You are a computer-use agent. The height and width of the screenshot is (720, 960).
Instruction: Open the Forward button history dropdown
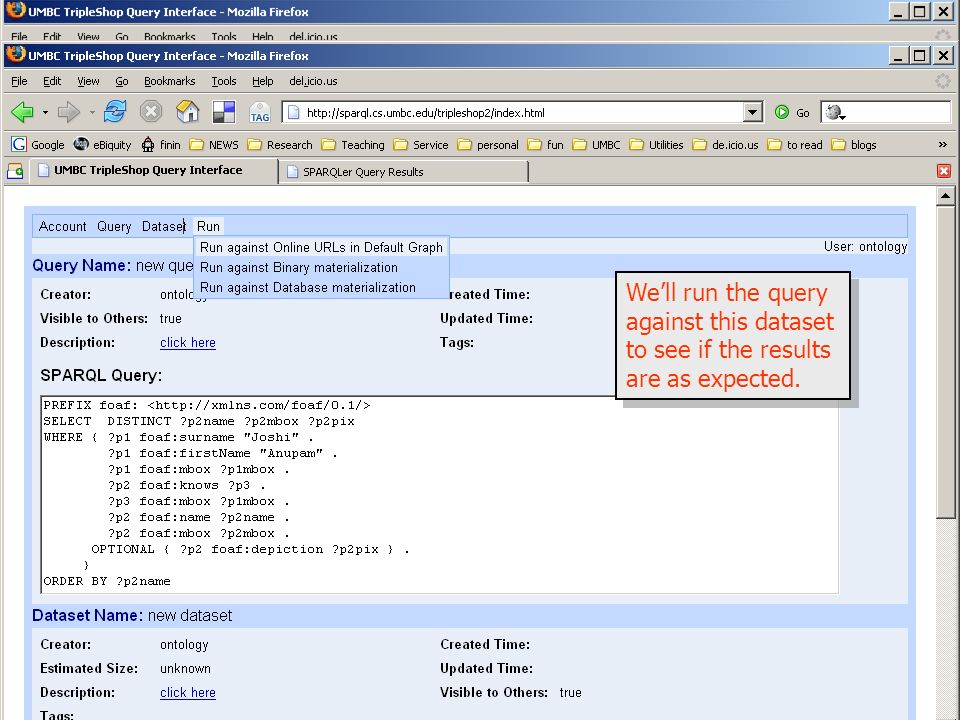click(92, 112)
